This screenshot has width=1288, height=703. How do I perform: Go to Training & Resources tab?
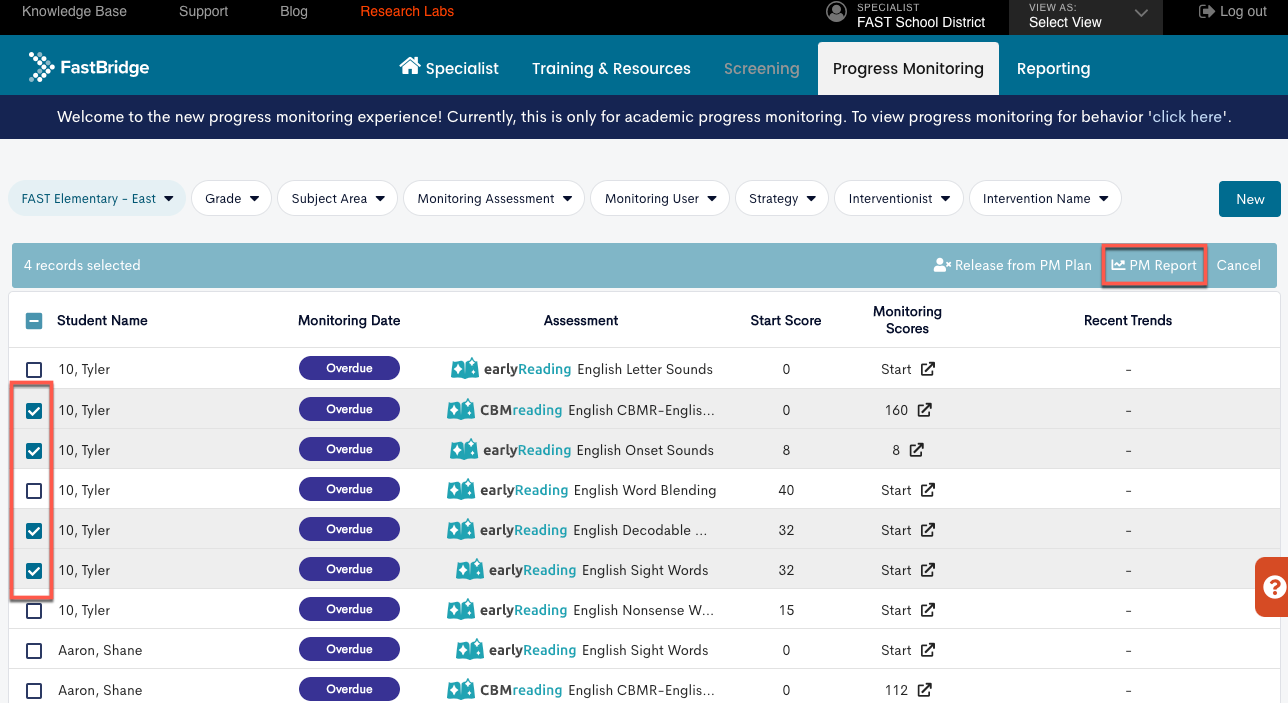[x=611, y=68]
